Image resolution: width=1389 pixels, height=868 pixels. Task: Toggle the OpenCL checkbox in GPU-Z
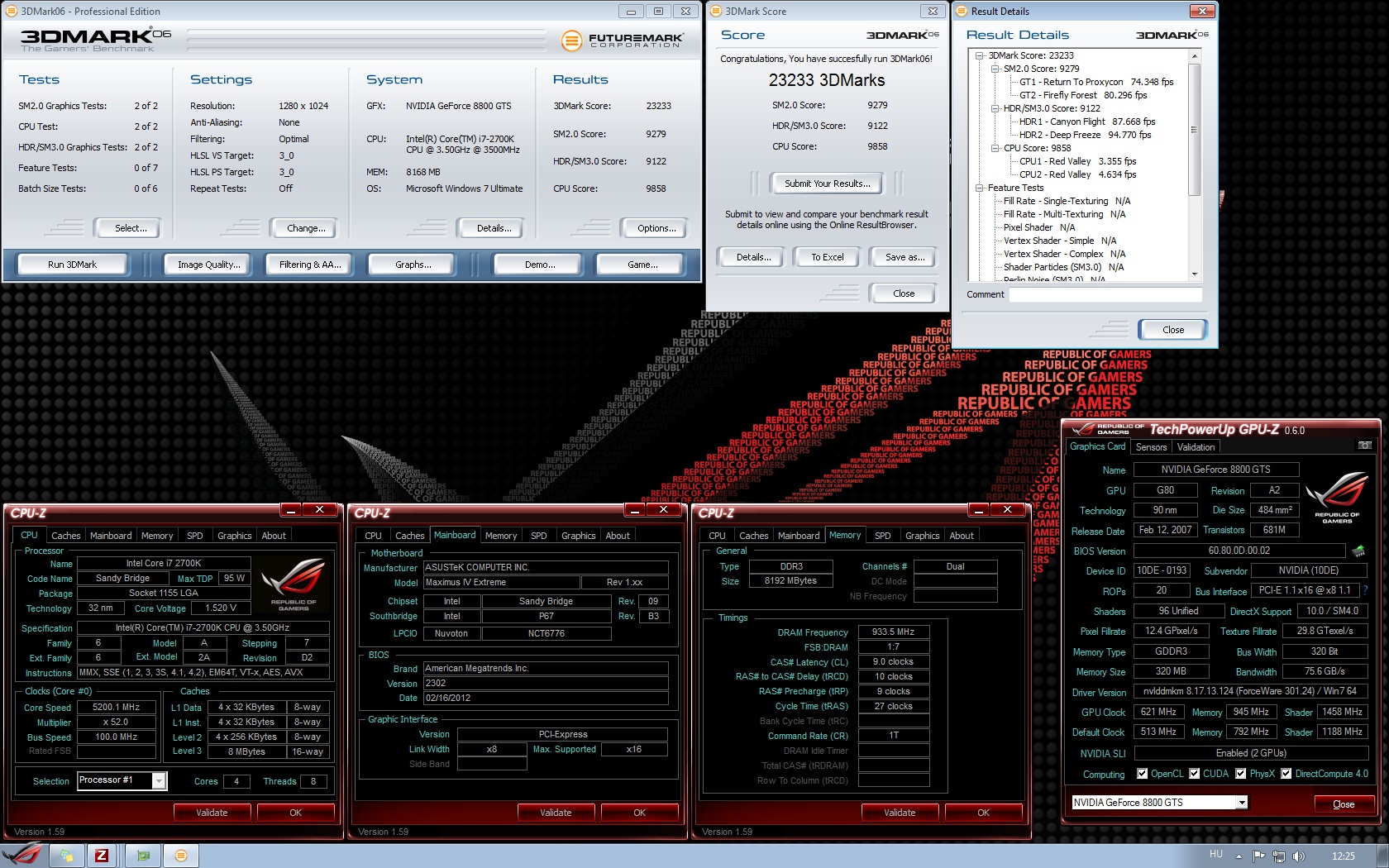pyautogui.click(x=1142, y=774)
